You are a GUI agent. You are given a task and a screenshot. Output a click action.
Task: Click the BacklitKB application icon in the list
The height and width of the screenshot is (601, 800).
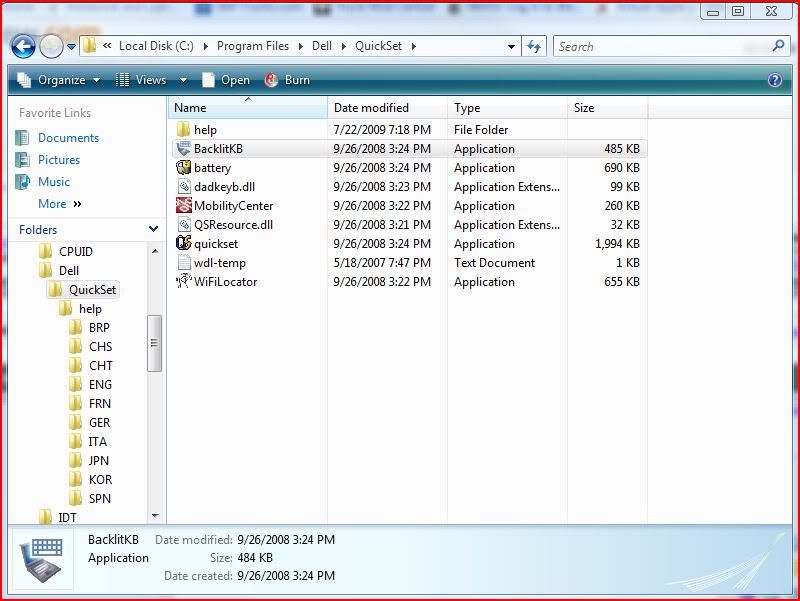[183, 148]
